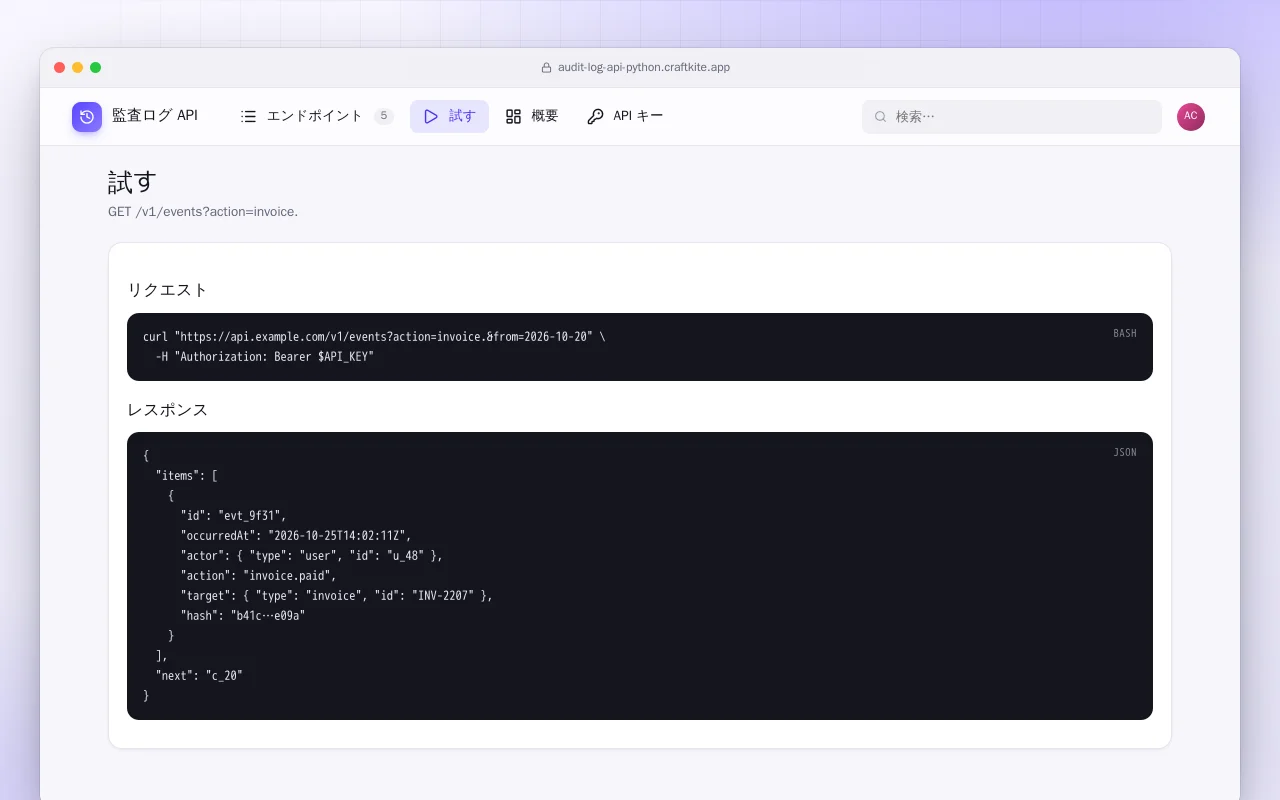
Task: Open the エンドポイント tab
Action: point(318,116)
